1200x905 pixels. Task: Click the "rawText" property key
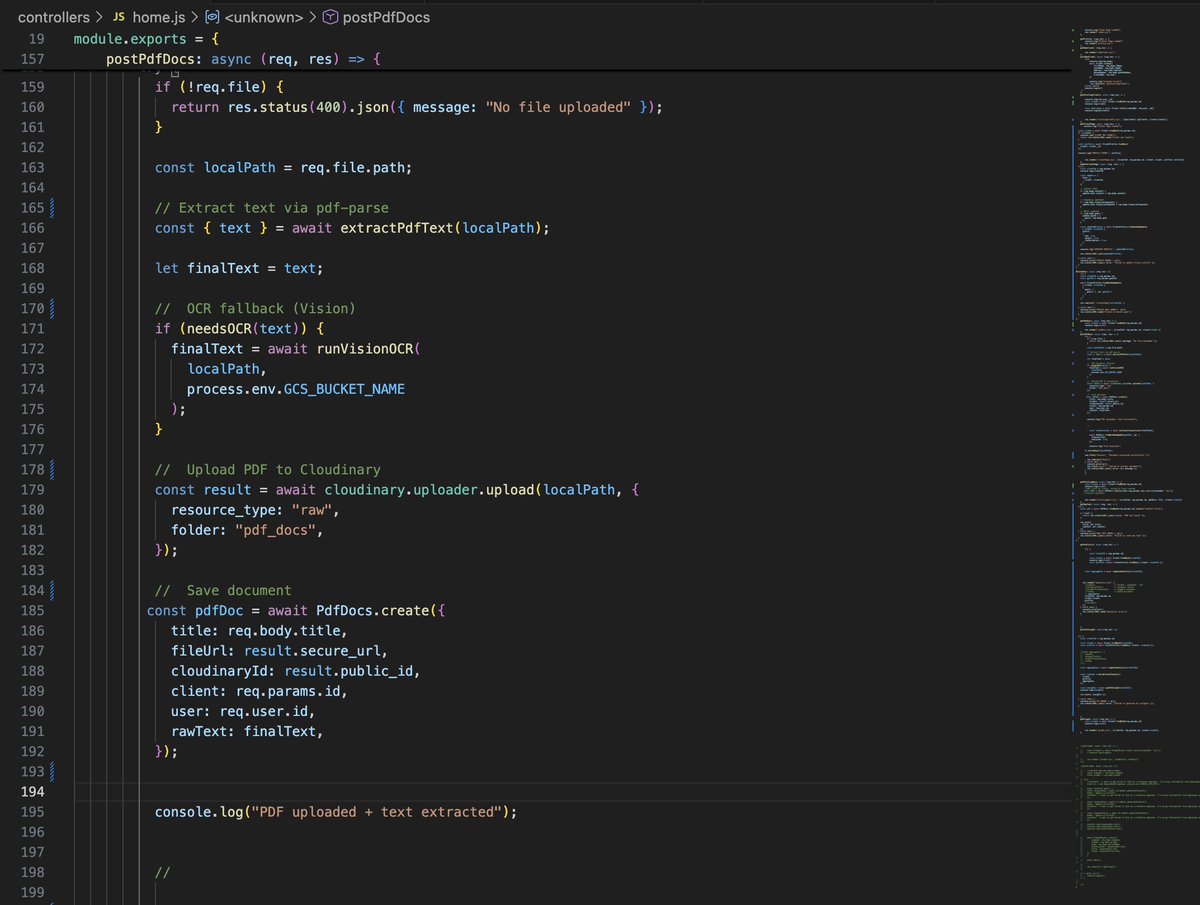click(x=199, y=731)
